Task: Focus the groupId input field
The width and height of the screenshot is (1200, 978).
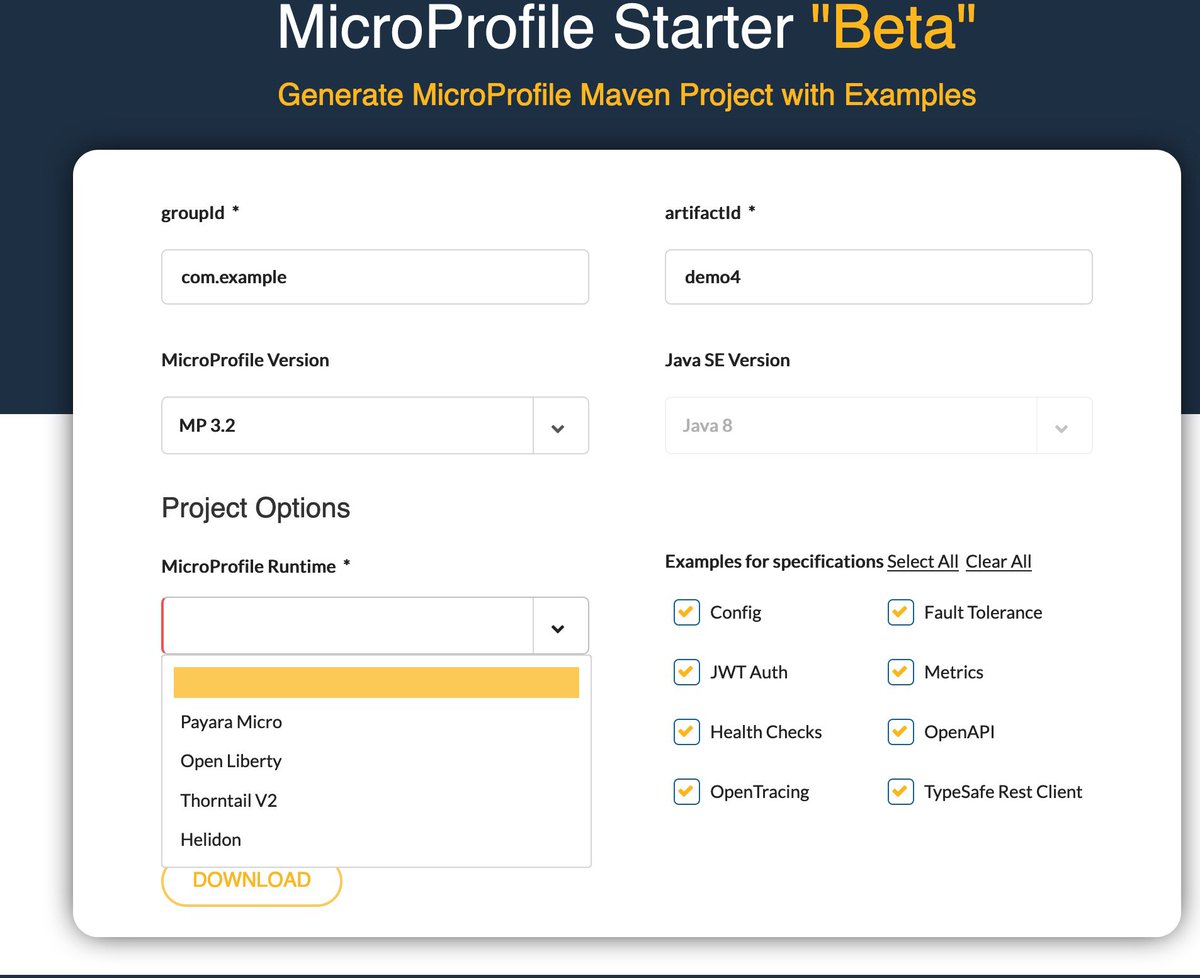Action: 375,277
